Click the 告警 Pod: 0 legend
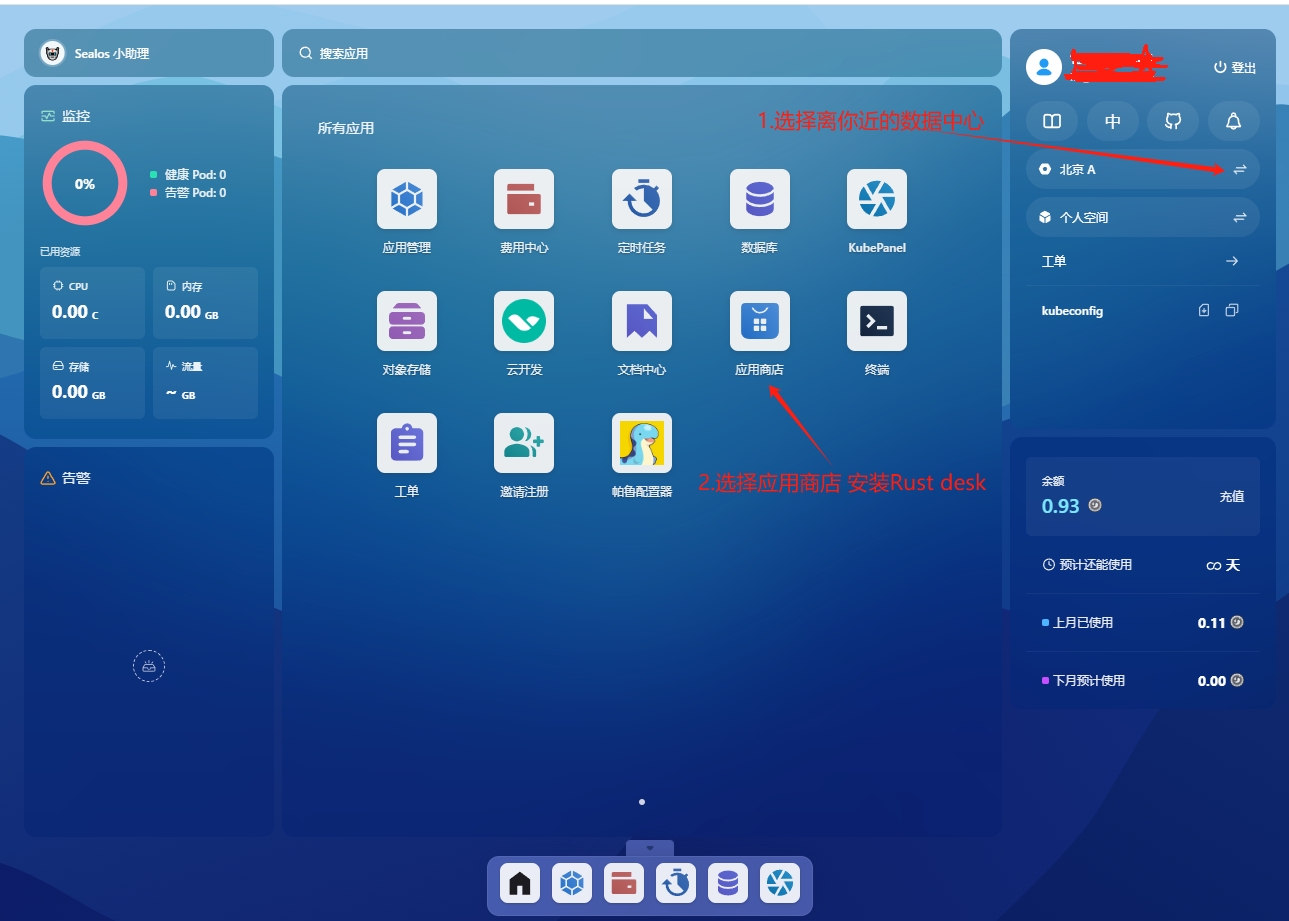This screenshot has width=1289, height=921. [188, 192]
